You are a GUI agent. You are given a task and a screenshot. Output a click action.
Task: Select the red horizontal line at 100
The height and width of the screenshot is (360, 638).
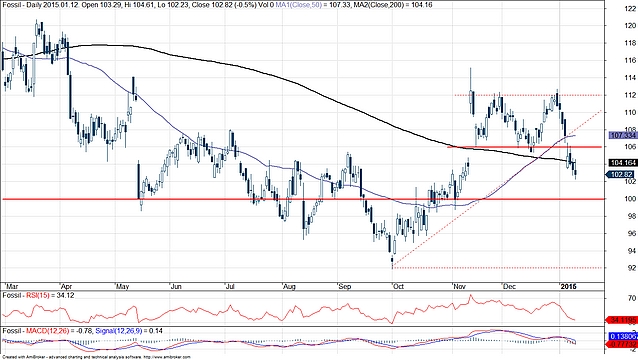tap(303, 199)
